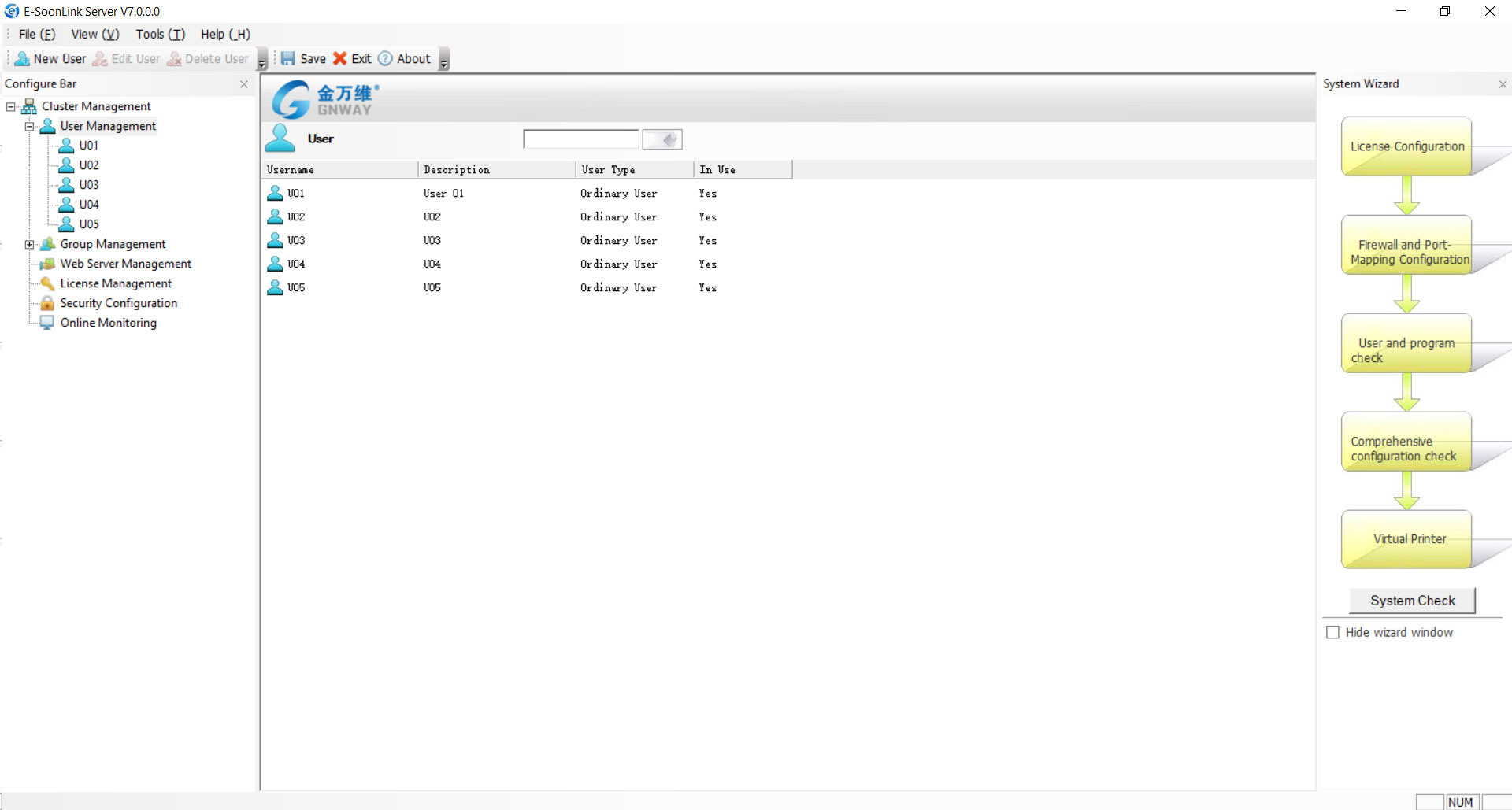This screenshot has width=1512, height=810.
Task: Collapse the User Management tree node
Action: [29, 126]
